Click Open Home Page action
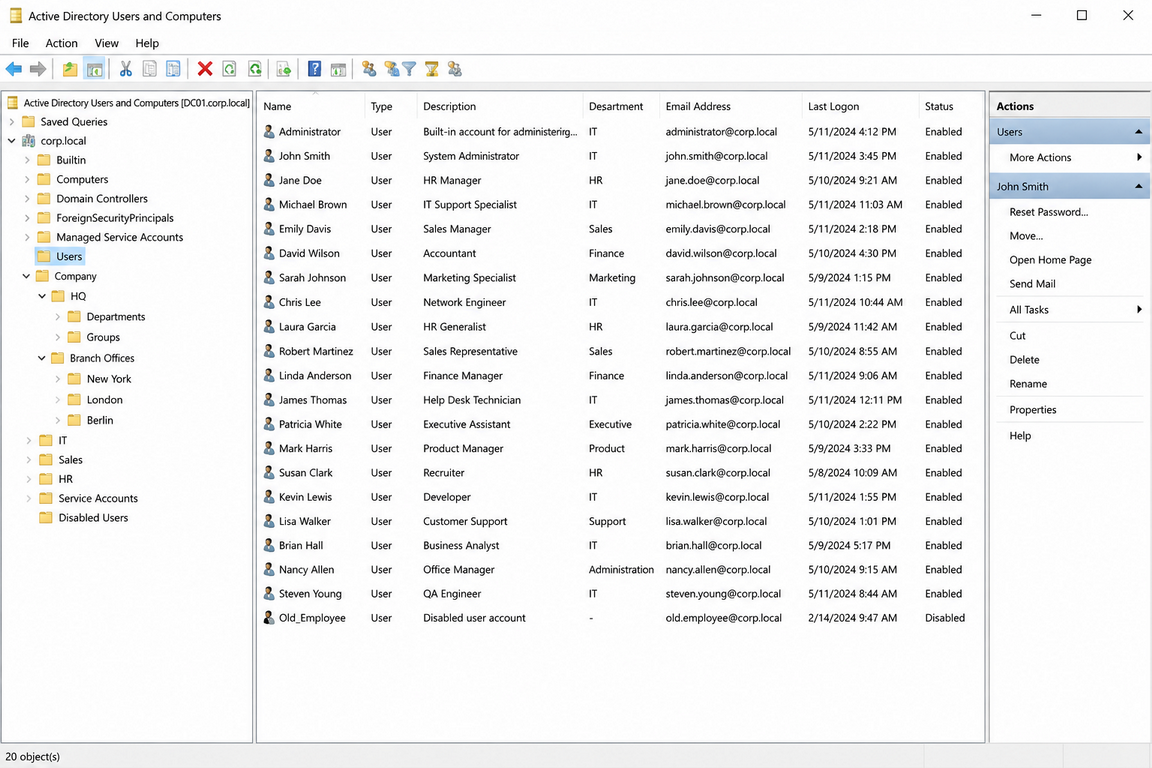The width and height of the screenshot is (1152, 768). [1050, 259]
